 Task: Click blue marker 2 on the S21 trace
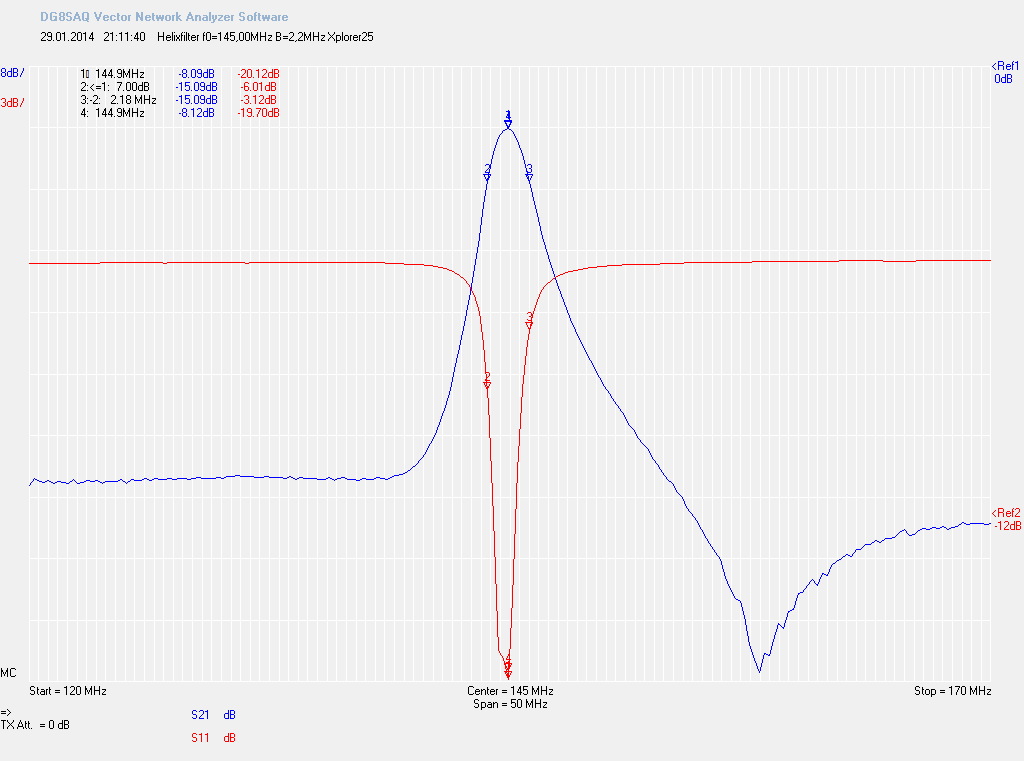click(487, 173)
